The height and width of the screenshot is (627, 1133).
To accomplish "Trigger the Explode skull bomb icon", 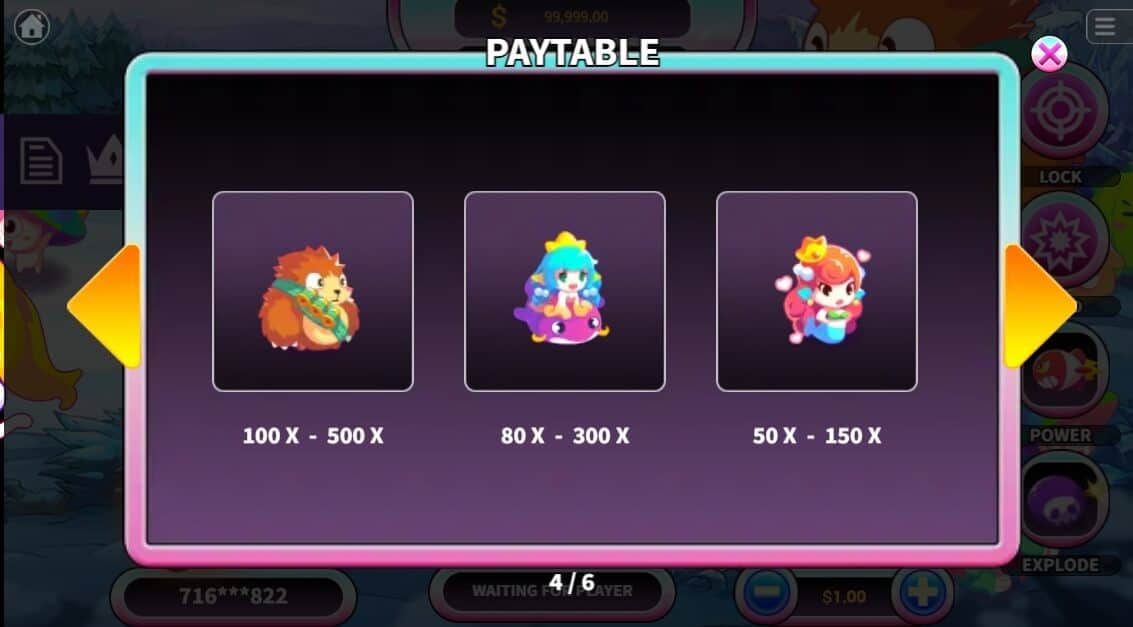I will pos(1060,502).
